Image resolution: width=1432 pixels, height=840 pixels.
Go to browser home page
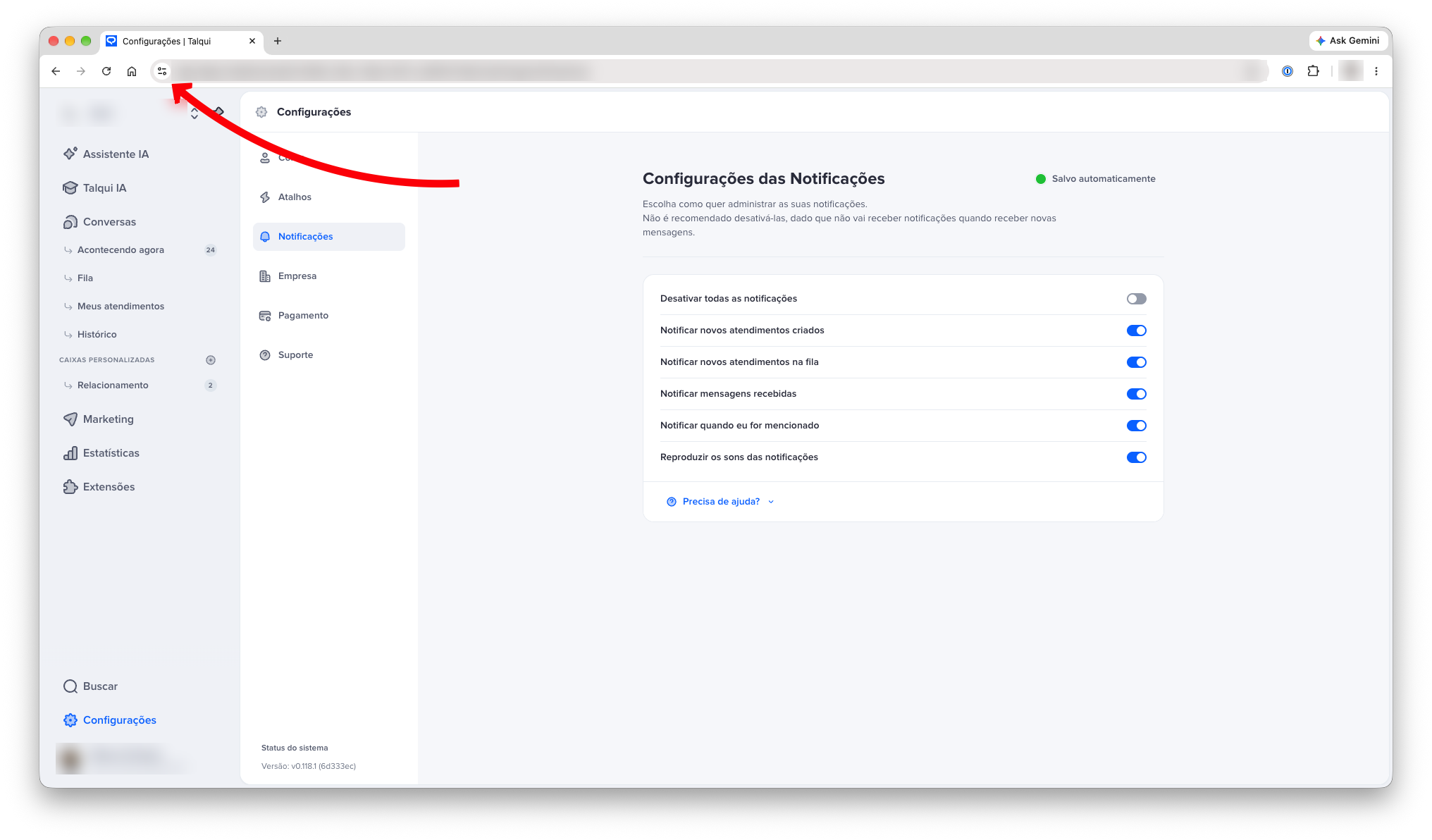(132, 71)
